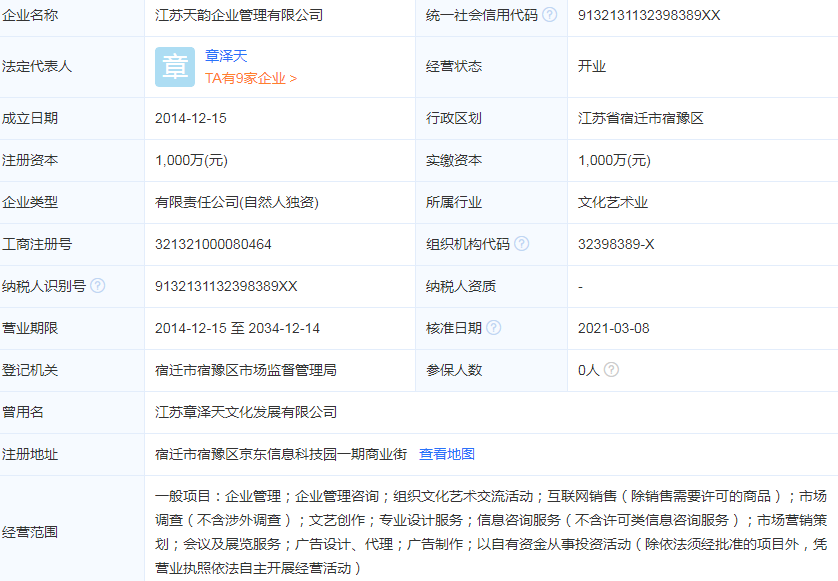The height and width of the screenshot is (581, 838).
Task: Click paid-in capital value in 实缴资本 row
Action: 614,160
